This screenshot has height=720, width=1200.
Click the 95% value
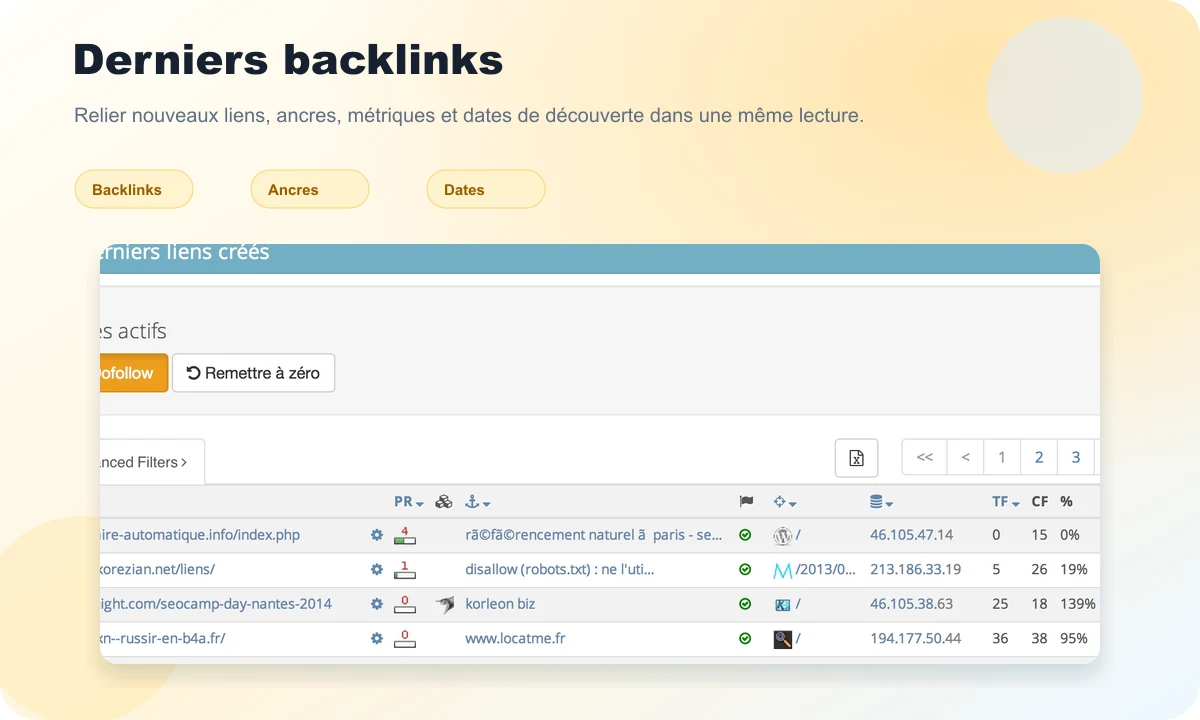(1074, 638)
